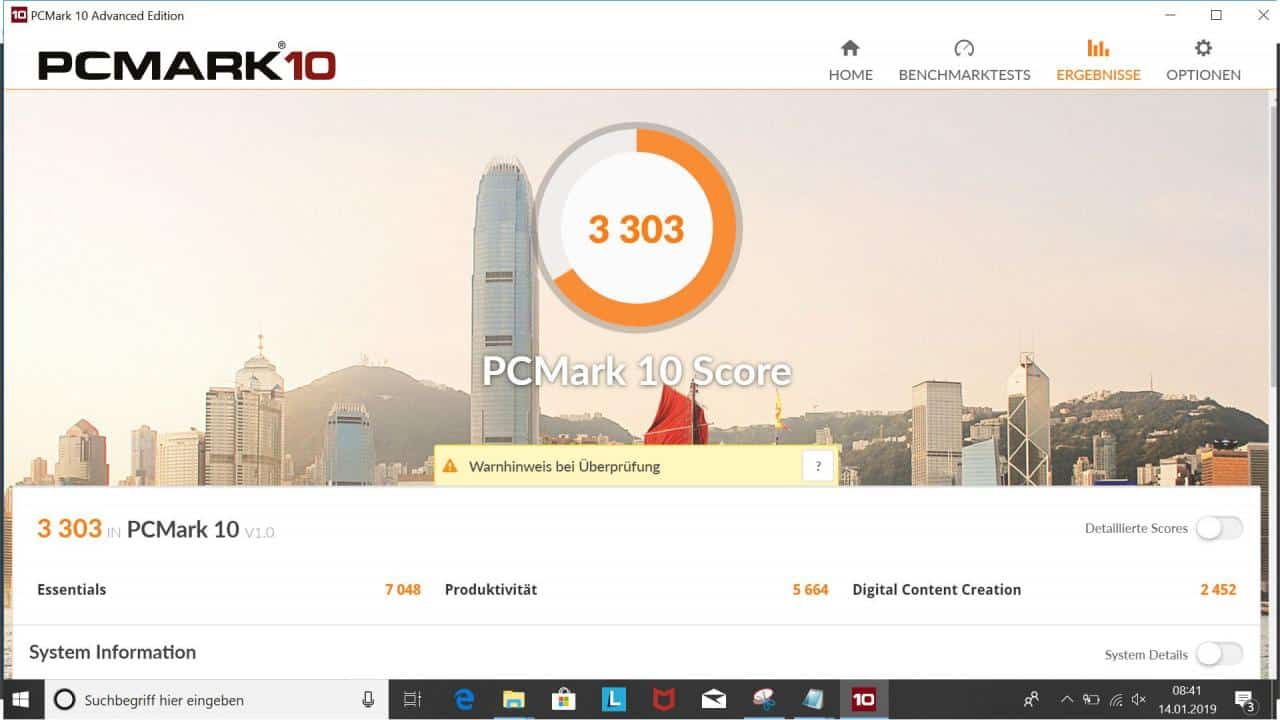This screenshot has width=1280, height=720.
Task: Launch Microsoft Edge from the taskbar
Action: 463,699
